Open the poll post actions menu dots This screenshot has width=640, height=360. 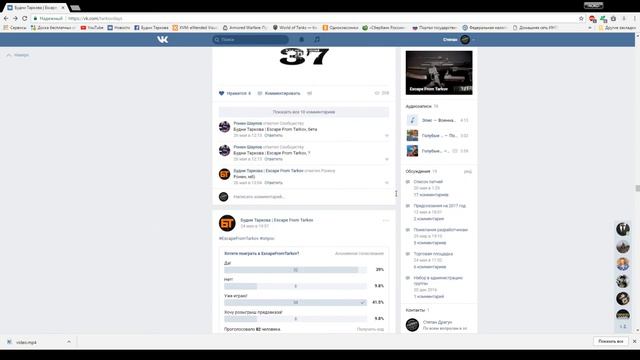[385, 220]
